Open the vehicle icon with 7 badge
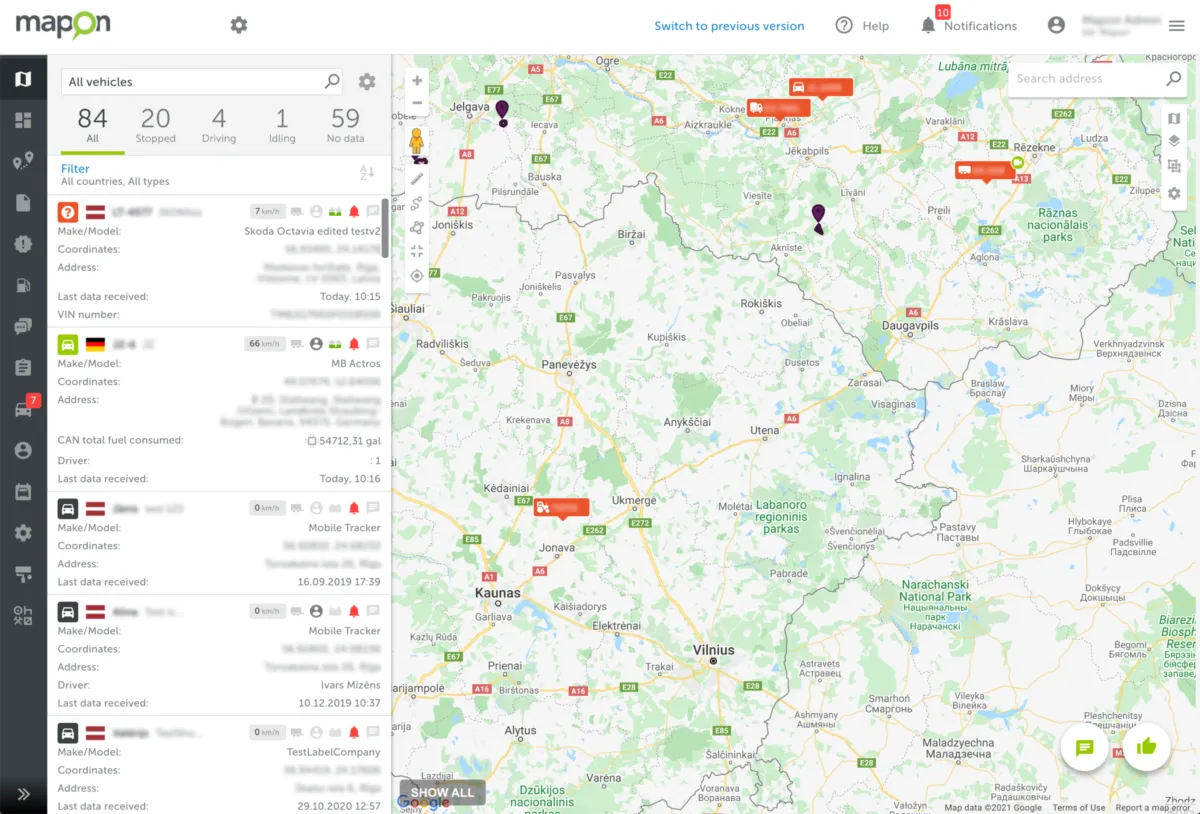1200x814 pixels. (x=23, y=409)
